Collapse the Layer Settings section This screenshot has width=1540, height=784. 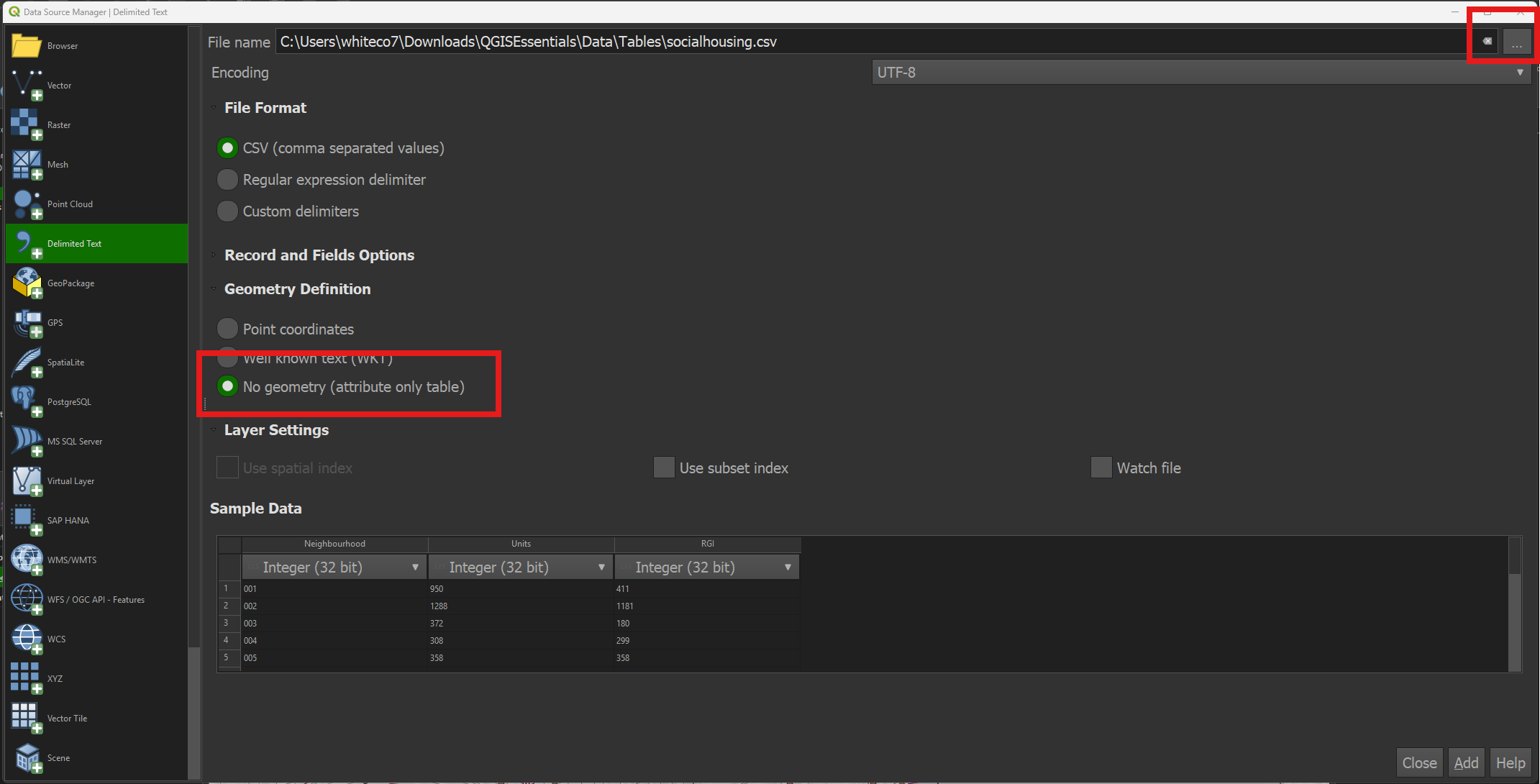pos(214,430)
